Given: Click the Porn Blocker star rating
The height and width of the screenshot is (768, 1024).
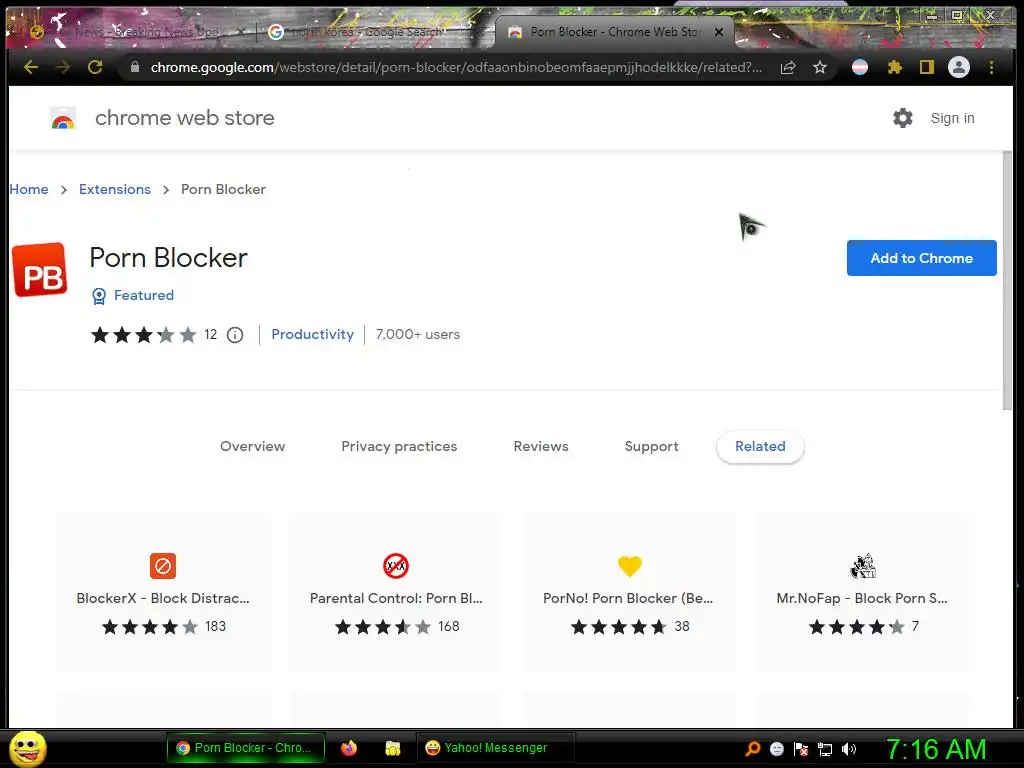Looking at the screenshot, I should [x=144, y=335].
